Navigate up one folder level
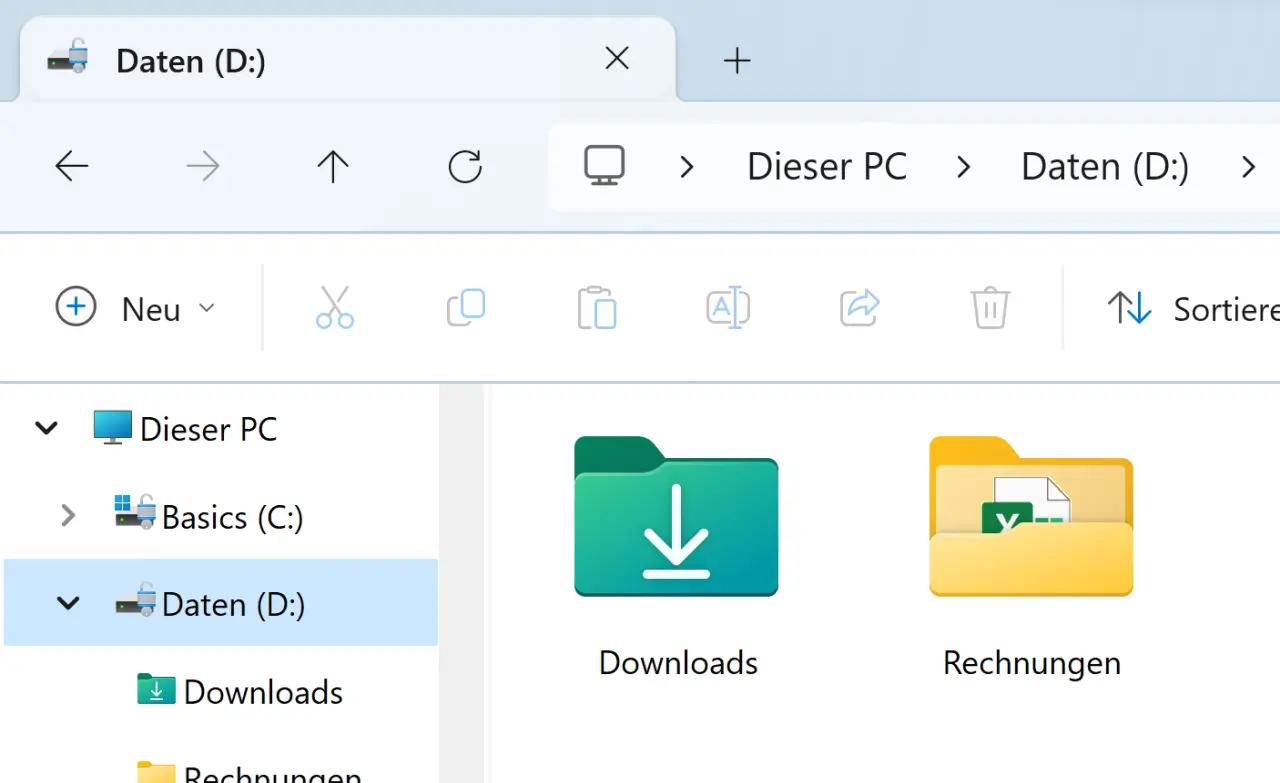1280x783 pixels. click(x=332, y=166)
